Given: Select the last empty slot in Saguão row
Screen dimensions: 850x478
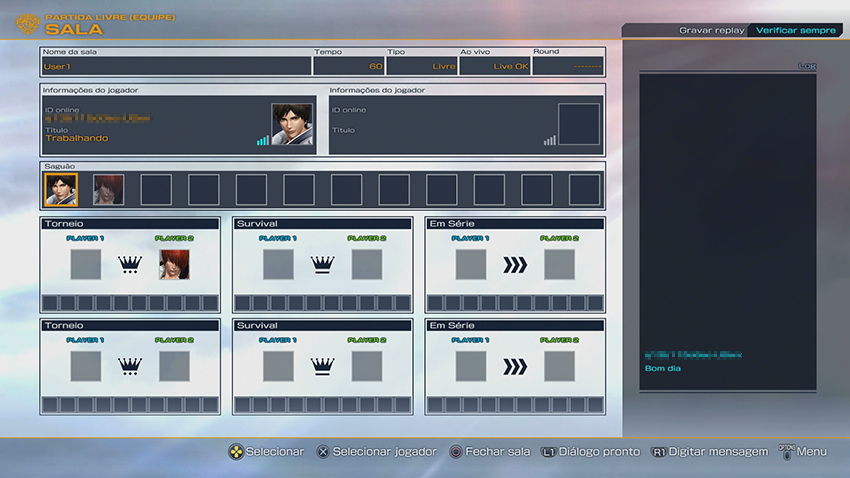Looking at the screenshot, I should pos(584,190).
